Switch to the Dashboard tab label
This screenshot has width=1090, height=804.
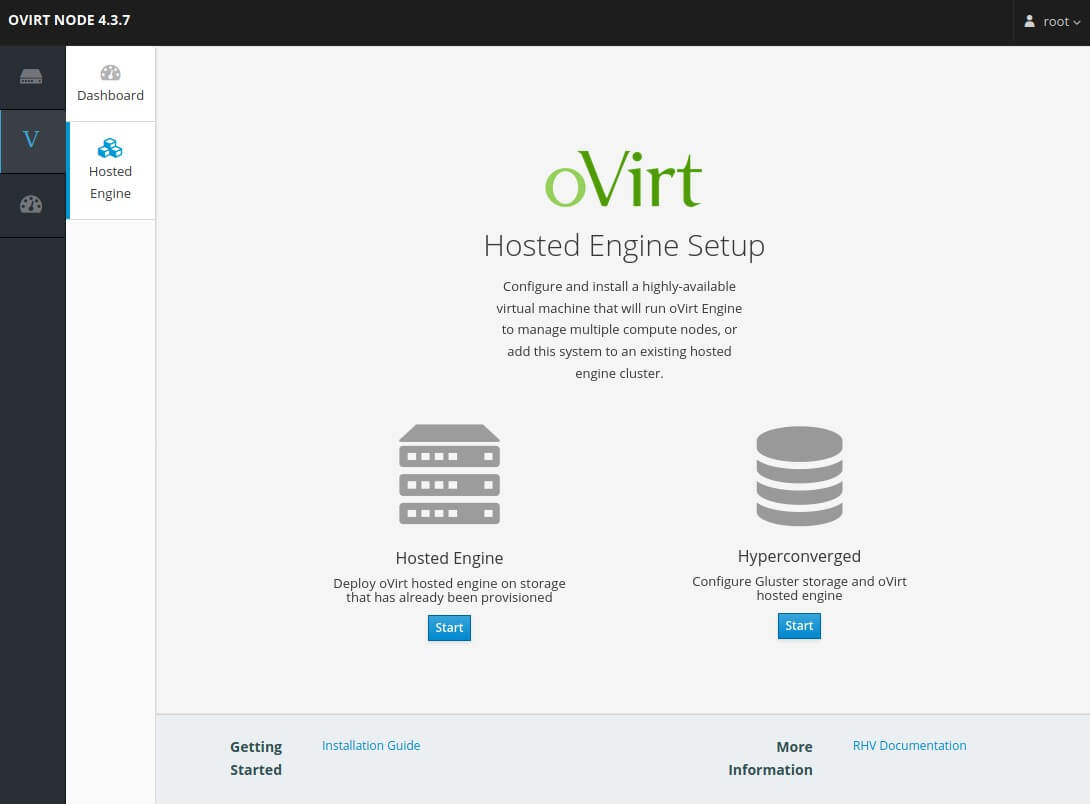click(110, 96)
